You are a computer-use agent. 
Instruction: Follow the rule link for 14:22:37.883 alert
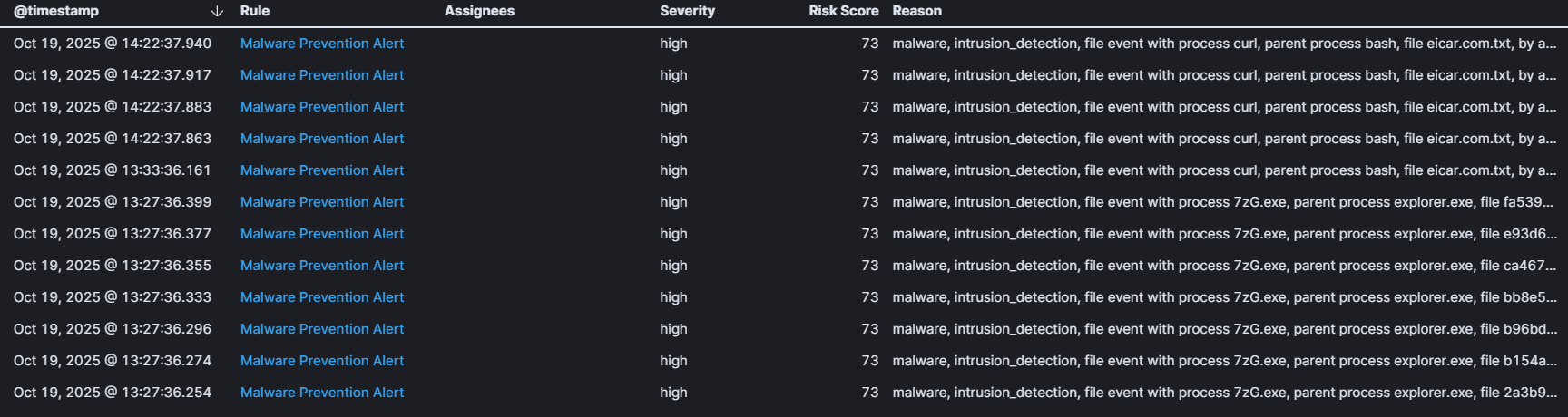pos(322,107)
